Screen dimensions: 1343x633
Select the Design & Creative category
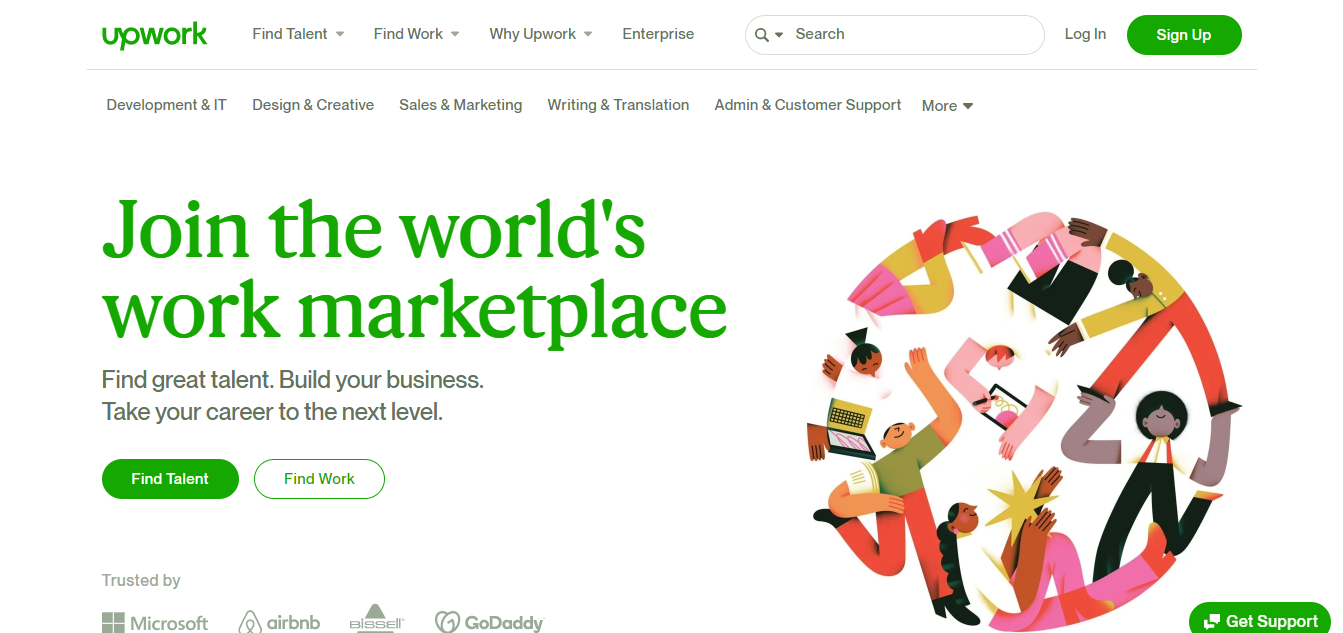[x=313, y=105]
